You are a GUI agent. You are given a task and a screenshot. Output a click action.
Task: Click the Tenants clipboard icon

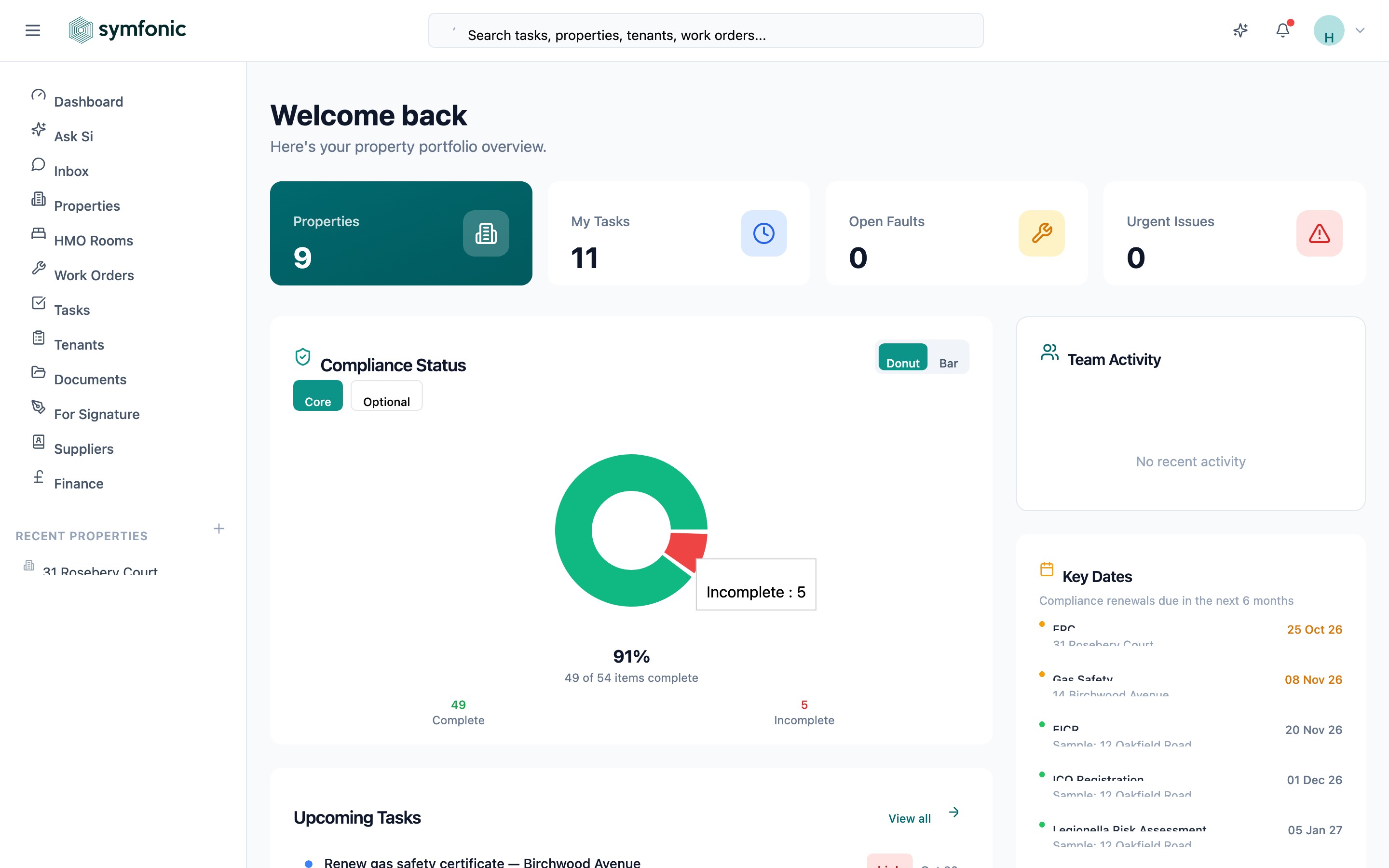point(39,338)
